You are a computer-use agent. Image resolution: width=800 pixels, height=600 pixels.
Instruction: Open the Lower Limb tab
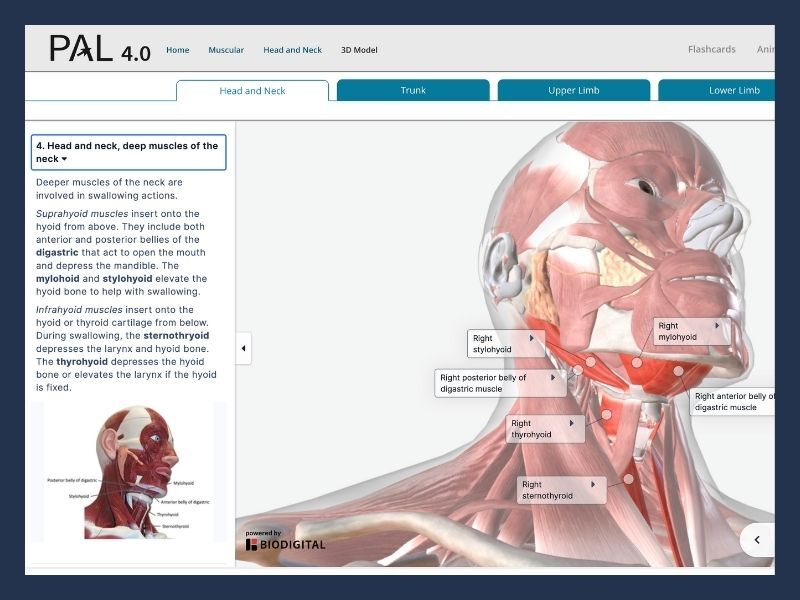point(734,91)
